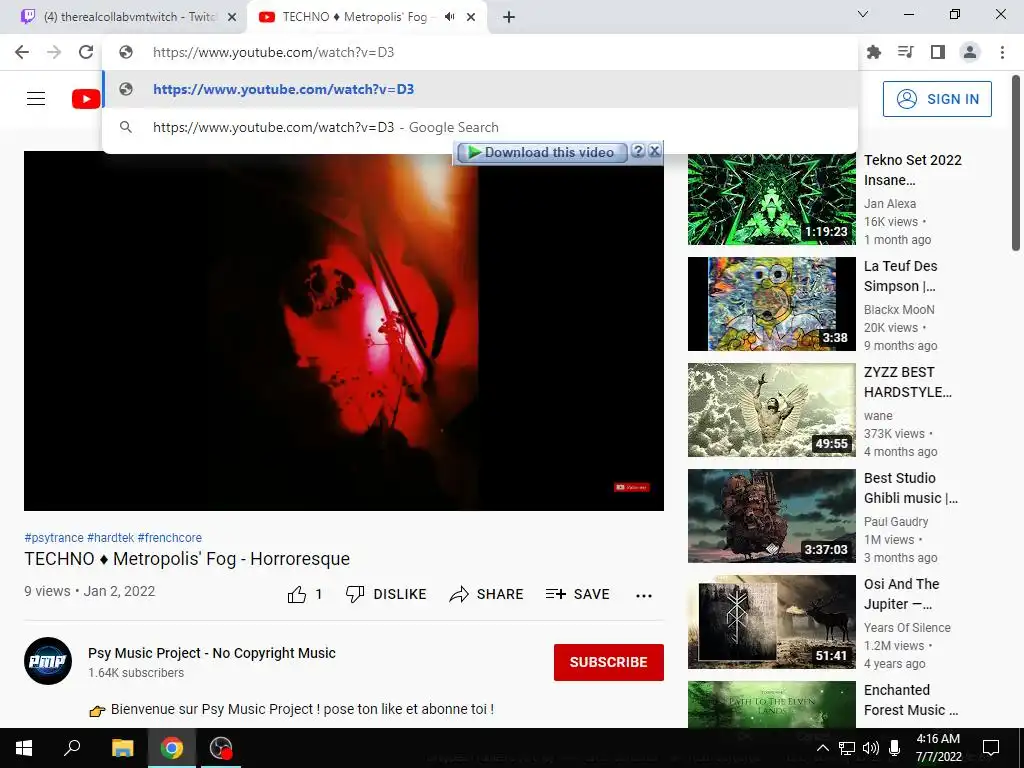Open a new tab with plus icon

click(509, 17)
